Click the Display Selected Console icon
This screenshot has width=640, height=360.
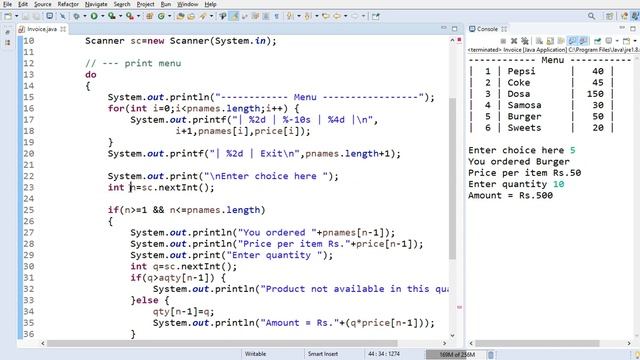coord(609,41)
